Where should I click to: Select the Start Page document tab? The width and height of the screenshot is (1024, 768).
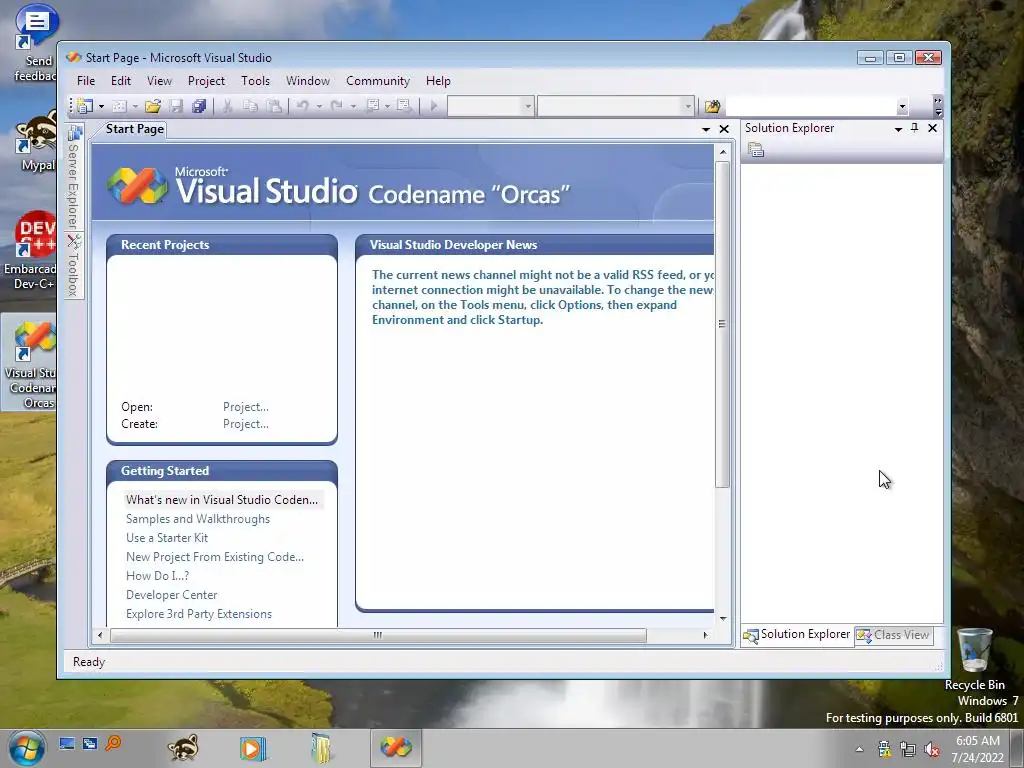tap(135, 129)
